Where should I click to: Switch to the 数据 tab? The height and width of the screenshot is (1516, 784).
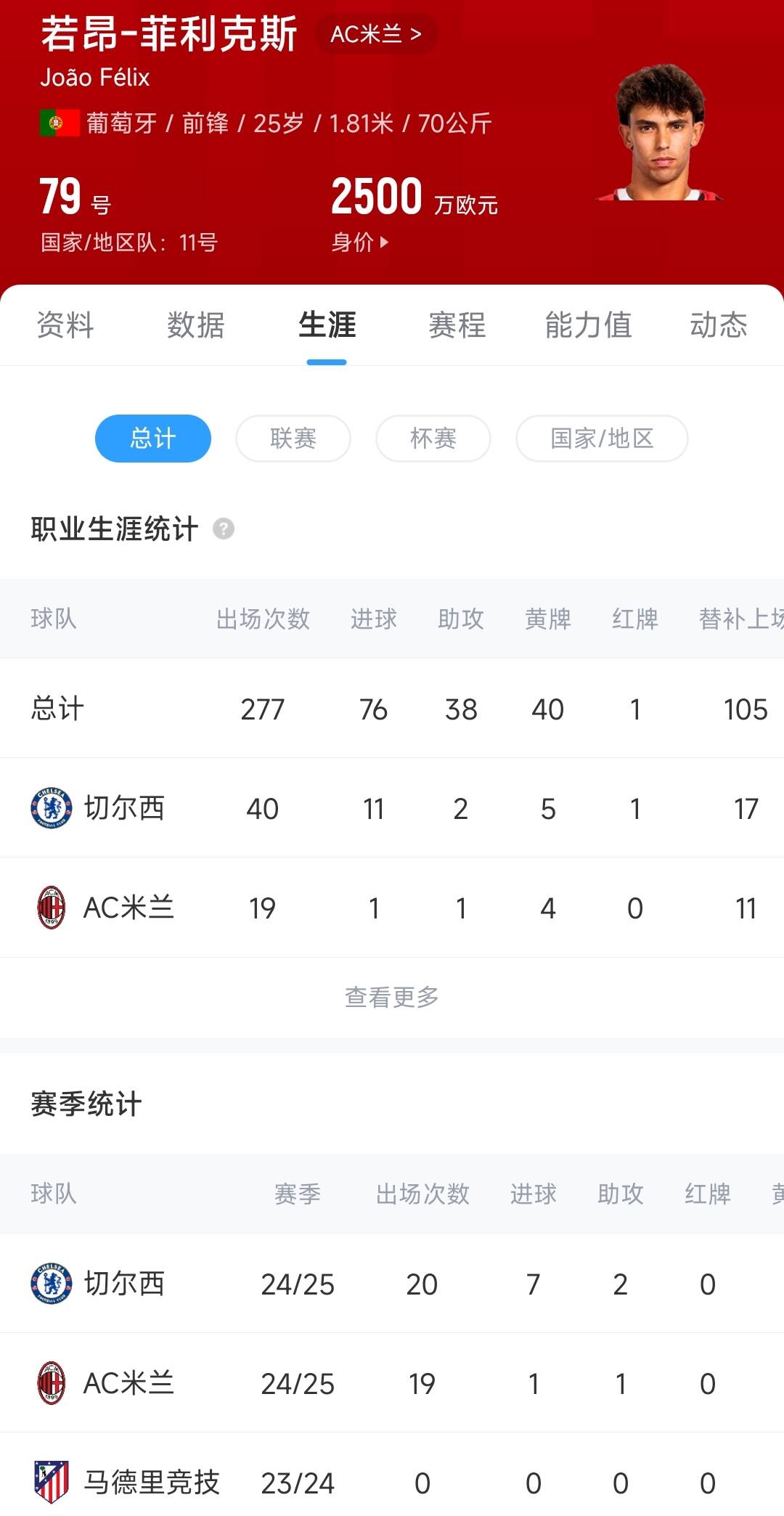pyautogui.click(x=196, y=325)
